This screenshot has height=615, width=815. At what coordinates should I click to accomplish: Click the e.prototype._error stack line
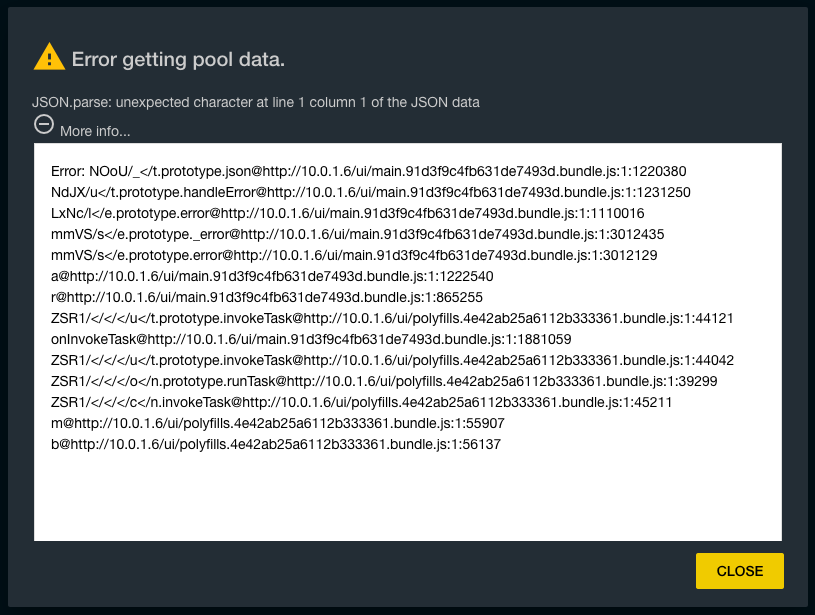358,234
